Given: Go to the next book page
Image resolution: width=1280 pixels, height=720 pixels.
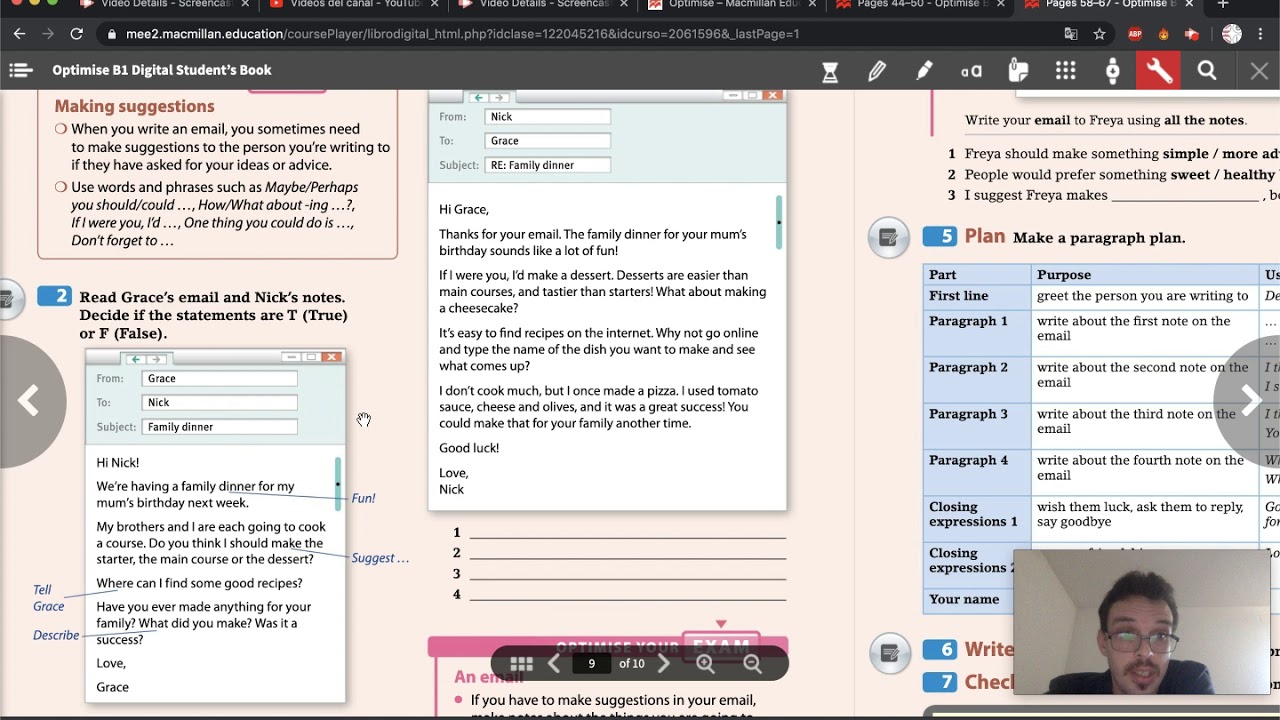Looking at the screenshot, I should 1250,401.
